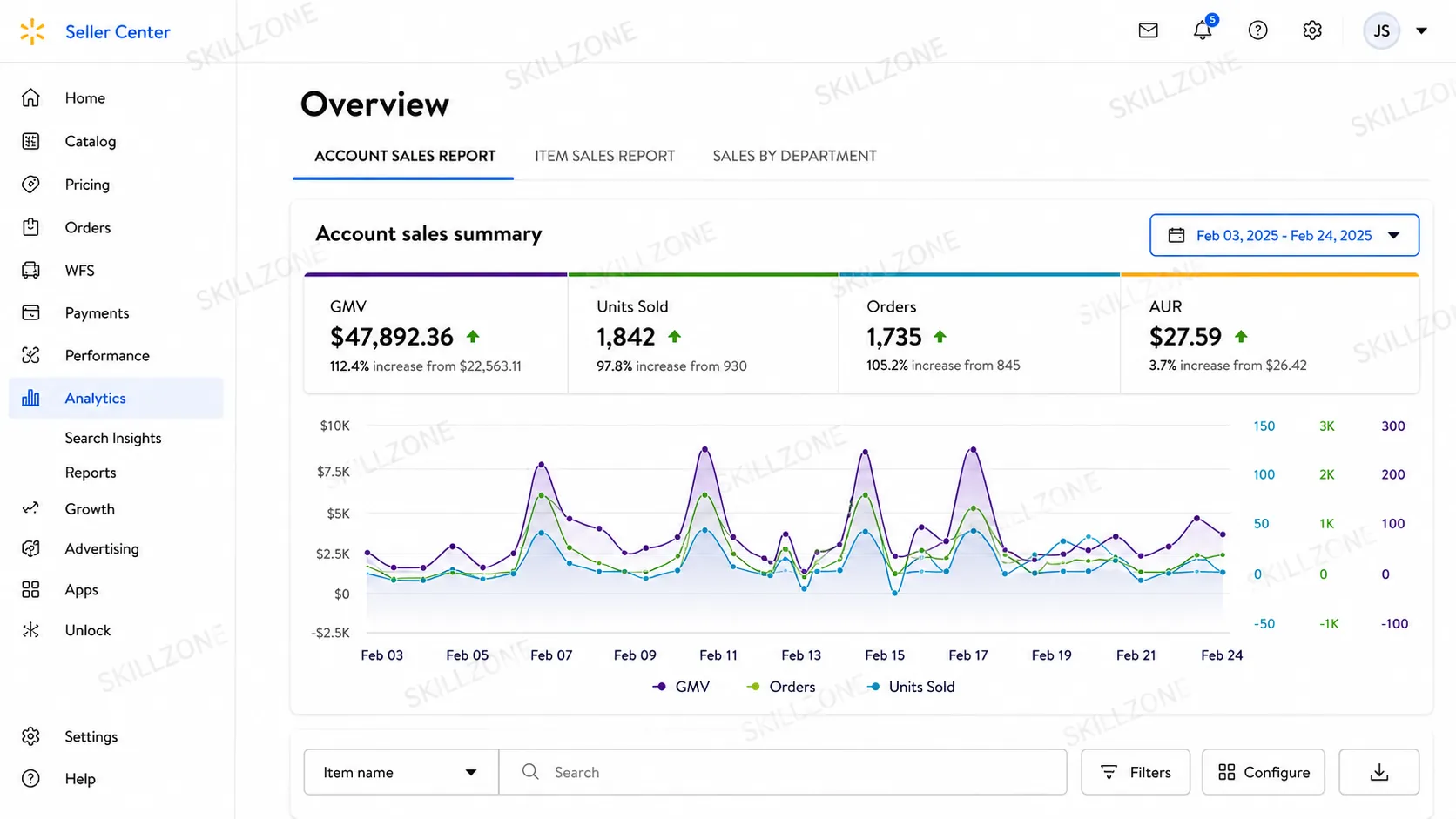The height and width of the screenshot is (819, 1456).
Task: Open notifications bell icon
Action: 1203,30
